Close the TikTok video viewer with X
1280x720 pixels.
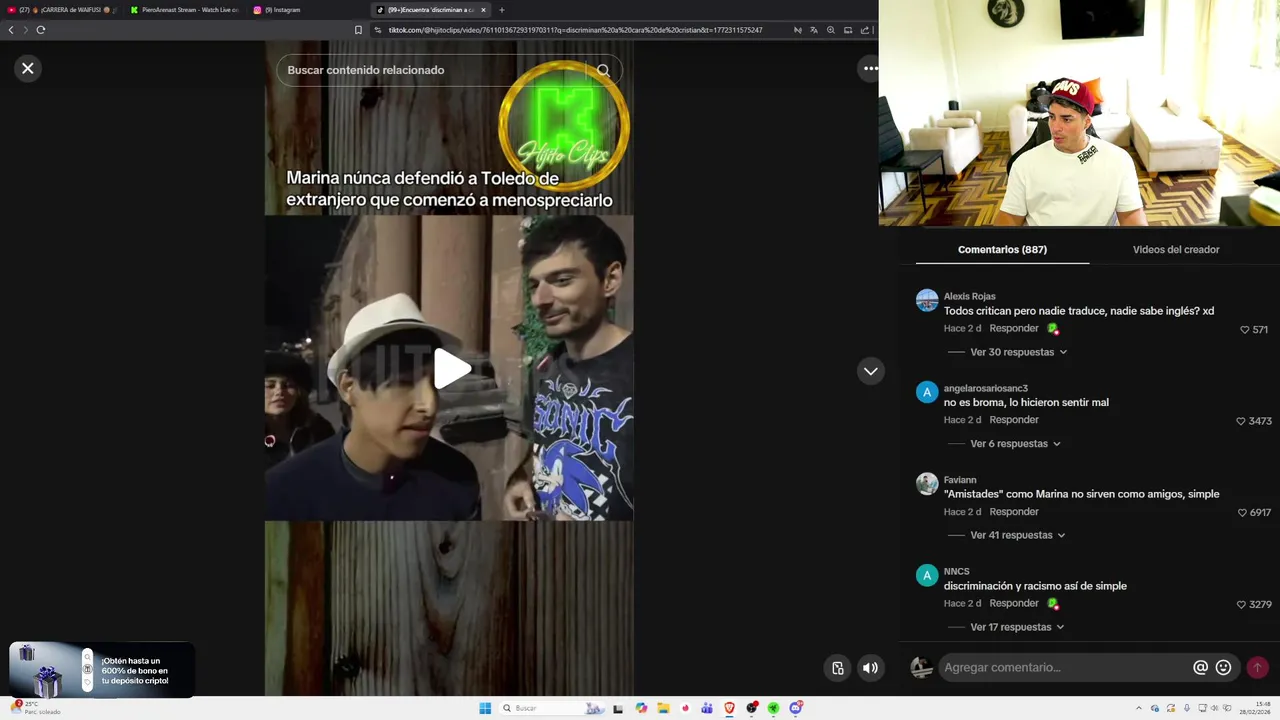pos(28,68)
